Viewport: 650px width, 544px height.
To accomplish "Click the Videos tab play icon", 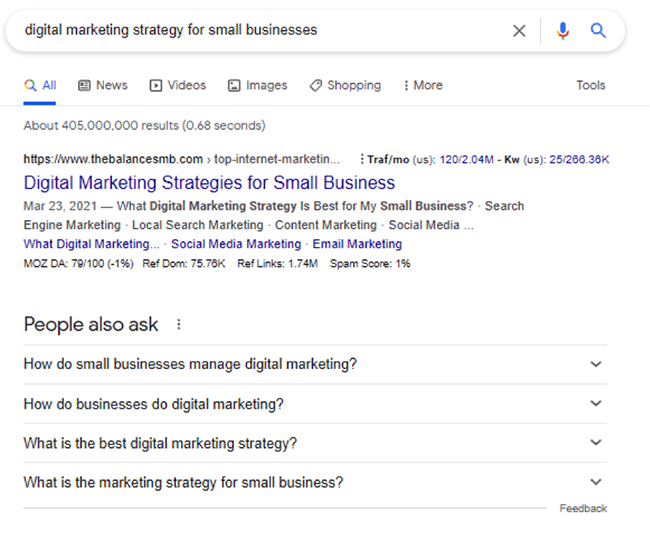I will [156, 85].
